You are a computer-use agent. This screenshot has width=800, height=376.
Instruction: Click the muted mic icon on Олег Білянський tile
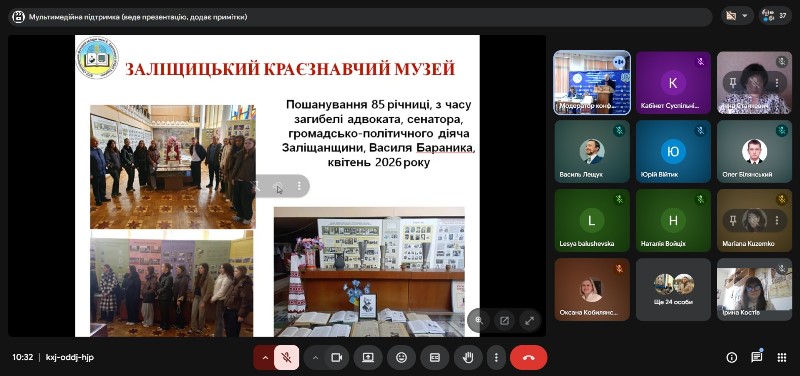(782, 131)
